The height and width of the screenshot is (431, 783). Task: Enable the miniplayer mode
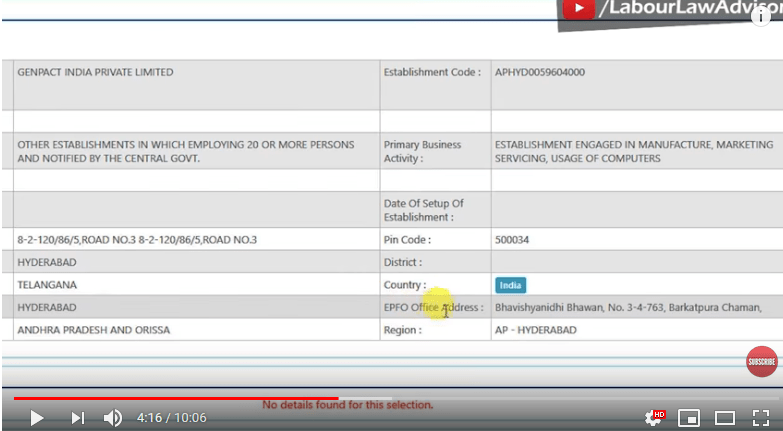(688, 418)
